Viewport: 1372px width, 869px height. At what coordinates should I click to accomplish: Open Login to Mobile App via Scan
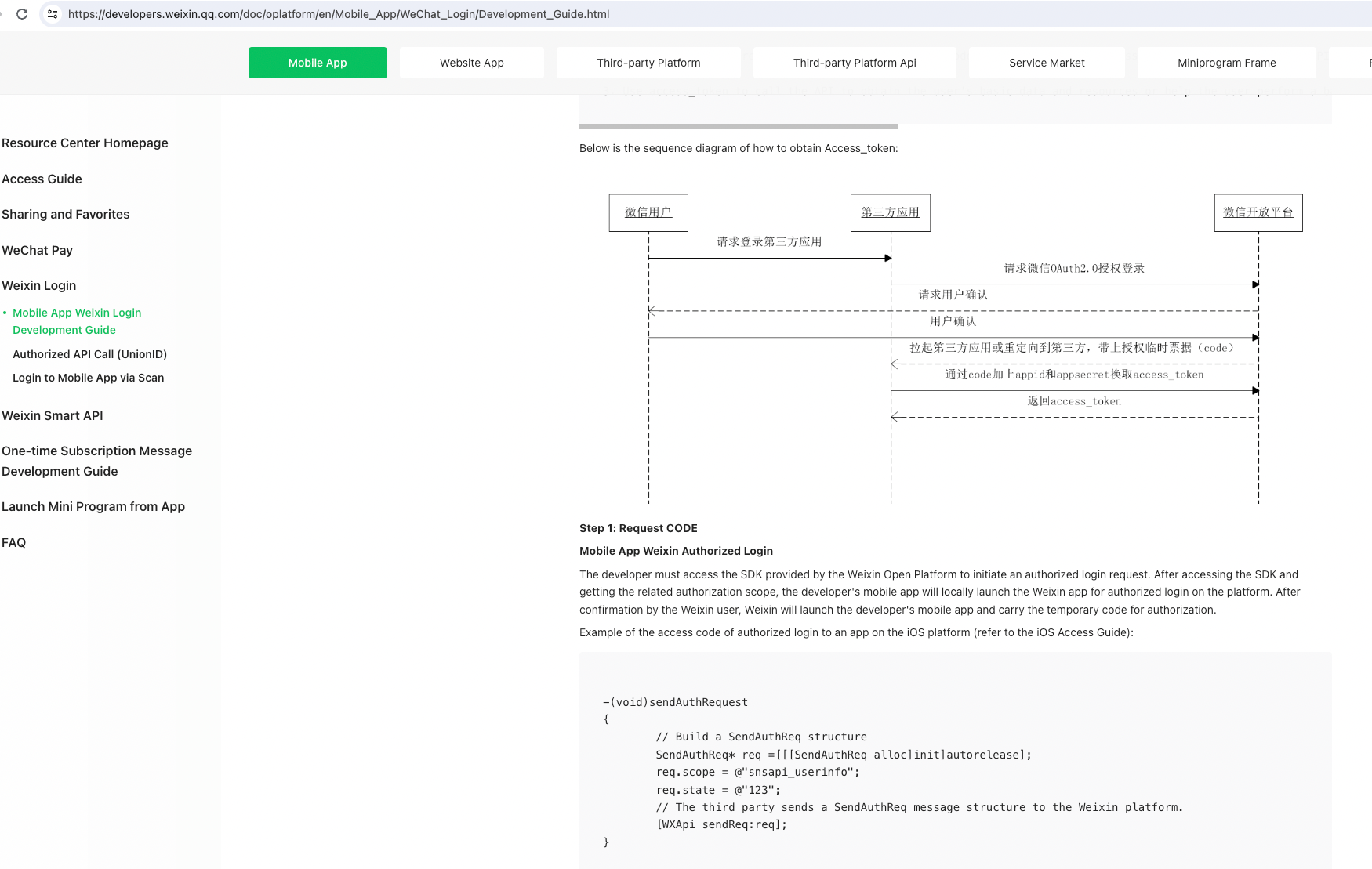tap(88, 378)
